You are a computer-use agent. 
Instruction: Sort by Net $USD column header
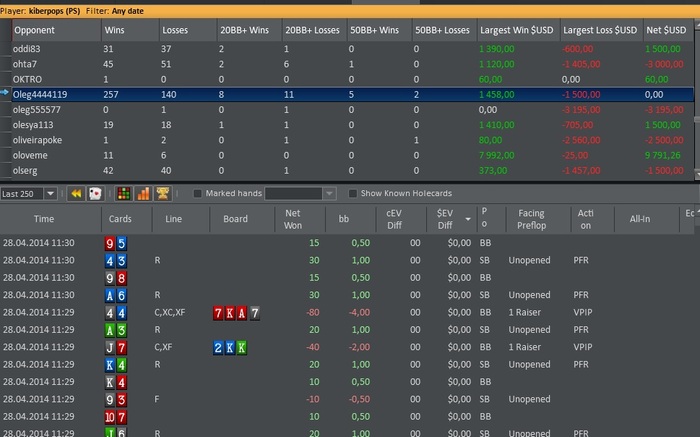tap(668, 30)
